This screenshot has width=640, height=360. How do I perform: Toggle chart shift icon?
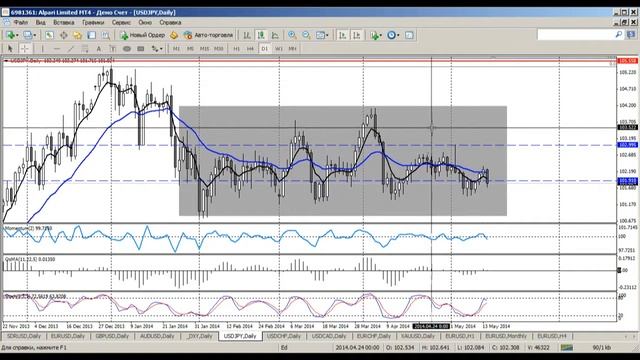click(357, 36)
